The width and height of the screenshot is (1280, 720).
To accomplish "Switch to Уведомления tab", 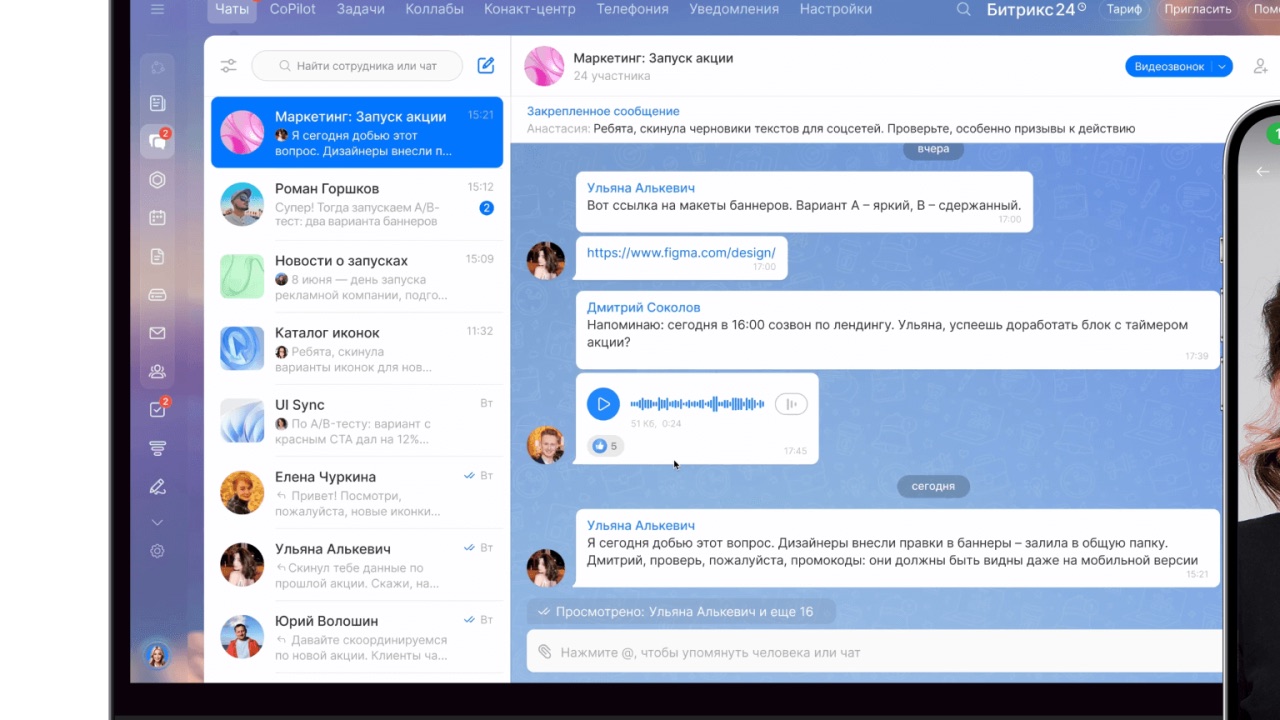I will (x=734, y=9).
